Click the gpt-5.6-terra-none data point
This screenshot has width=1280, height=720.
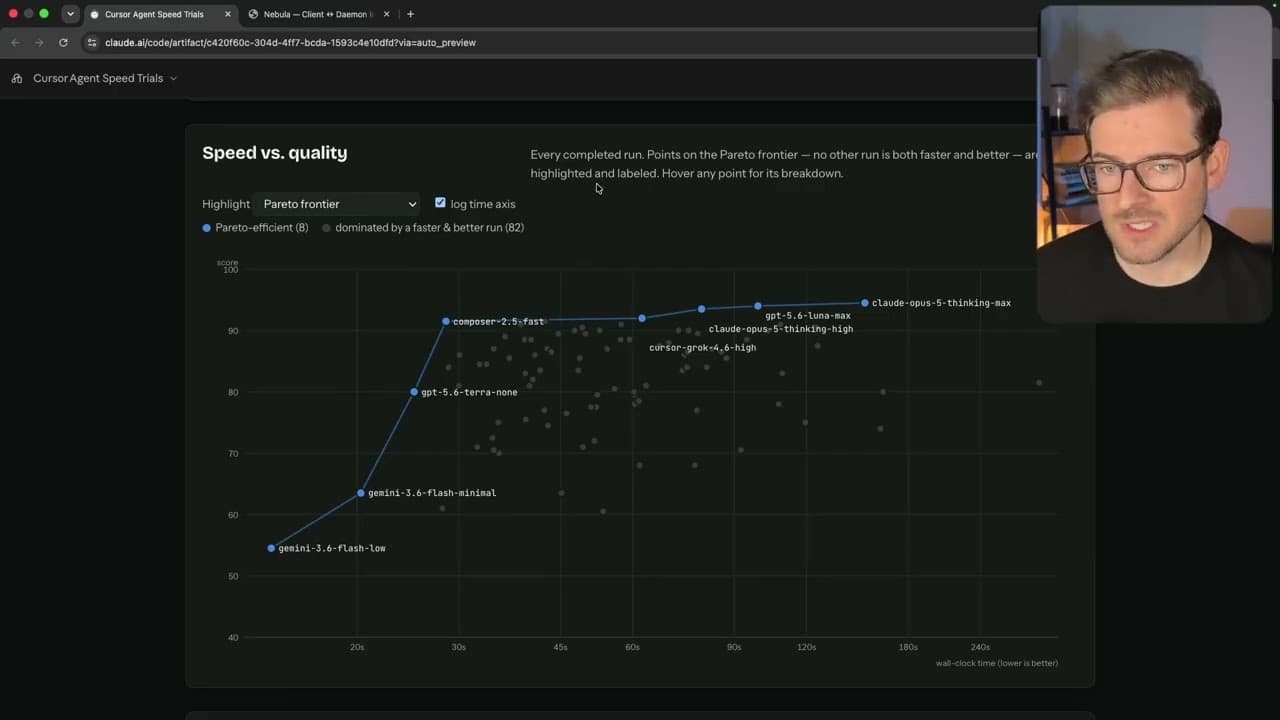[x=414, y=392]
